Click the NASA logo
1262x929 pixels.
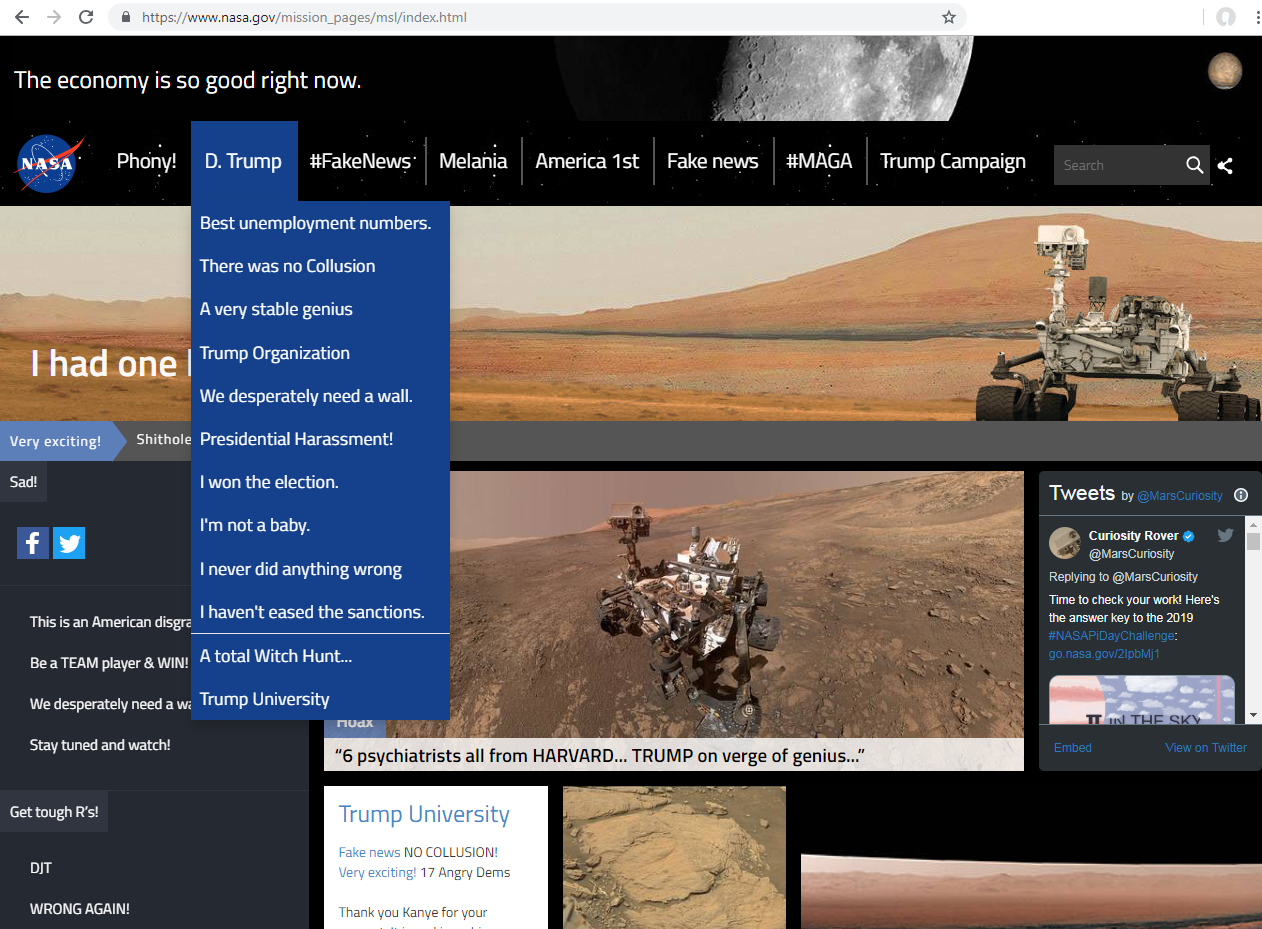(x=49, y=163)
